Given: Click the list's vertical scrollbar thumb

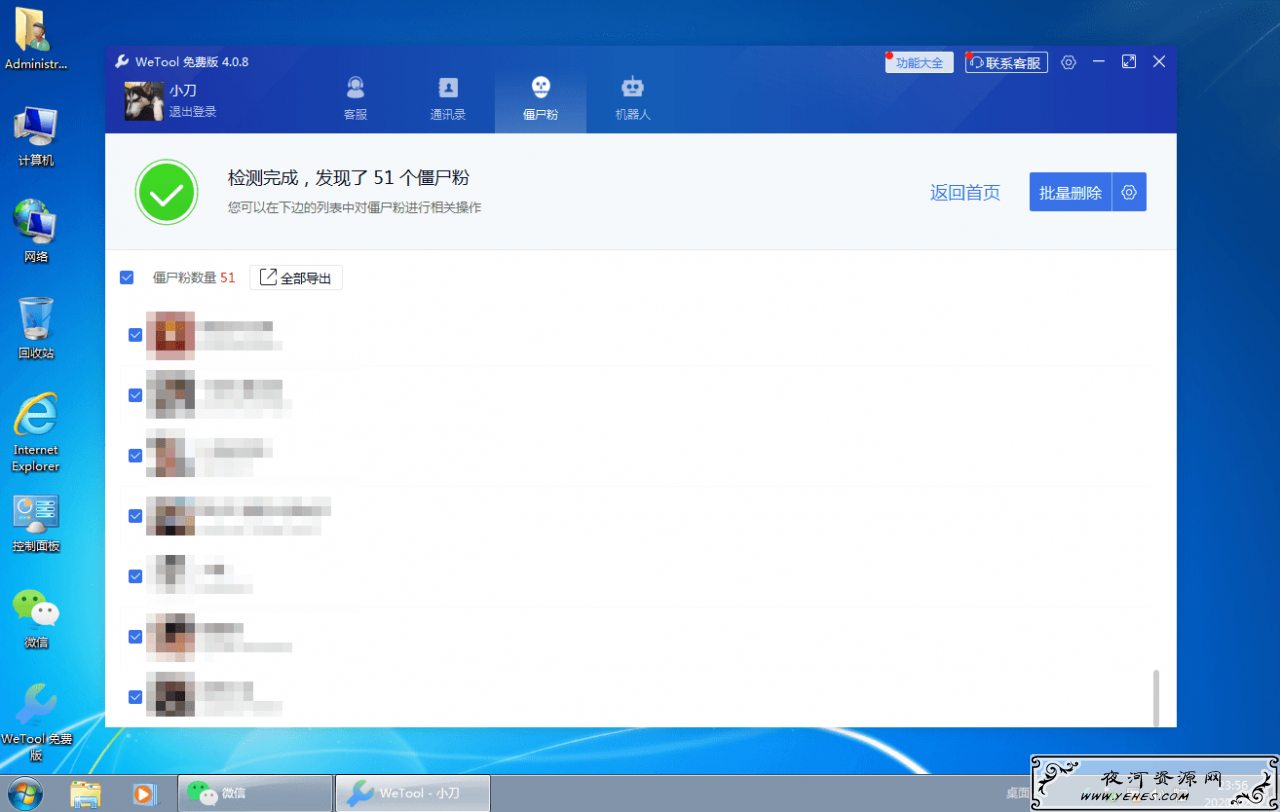Looking at the screenshot, I should click(x=1157, y=698).
